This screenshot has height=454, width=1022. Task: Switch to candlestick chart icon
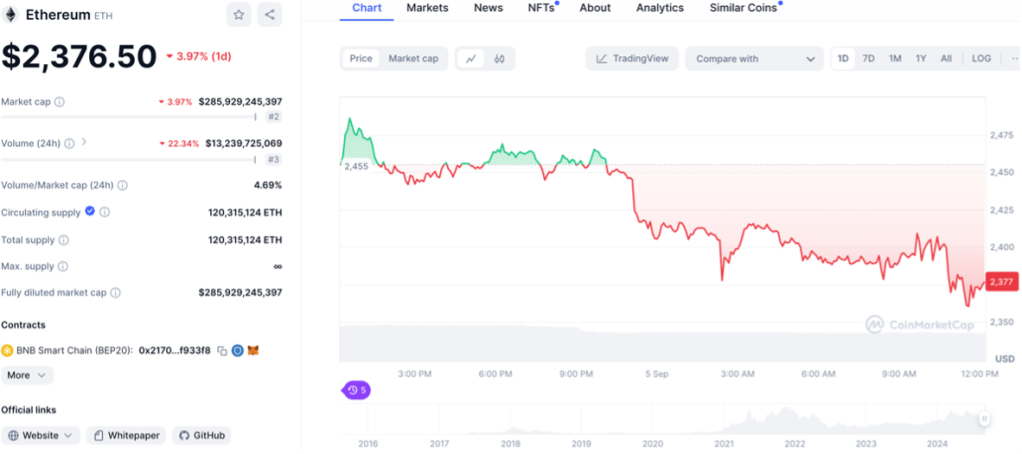click(499, 59)
